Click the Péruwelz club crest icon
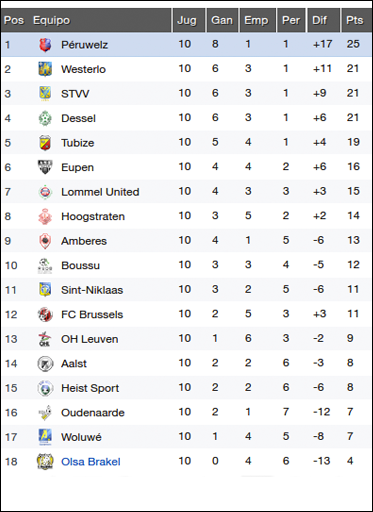 (45, 45)
